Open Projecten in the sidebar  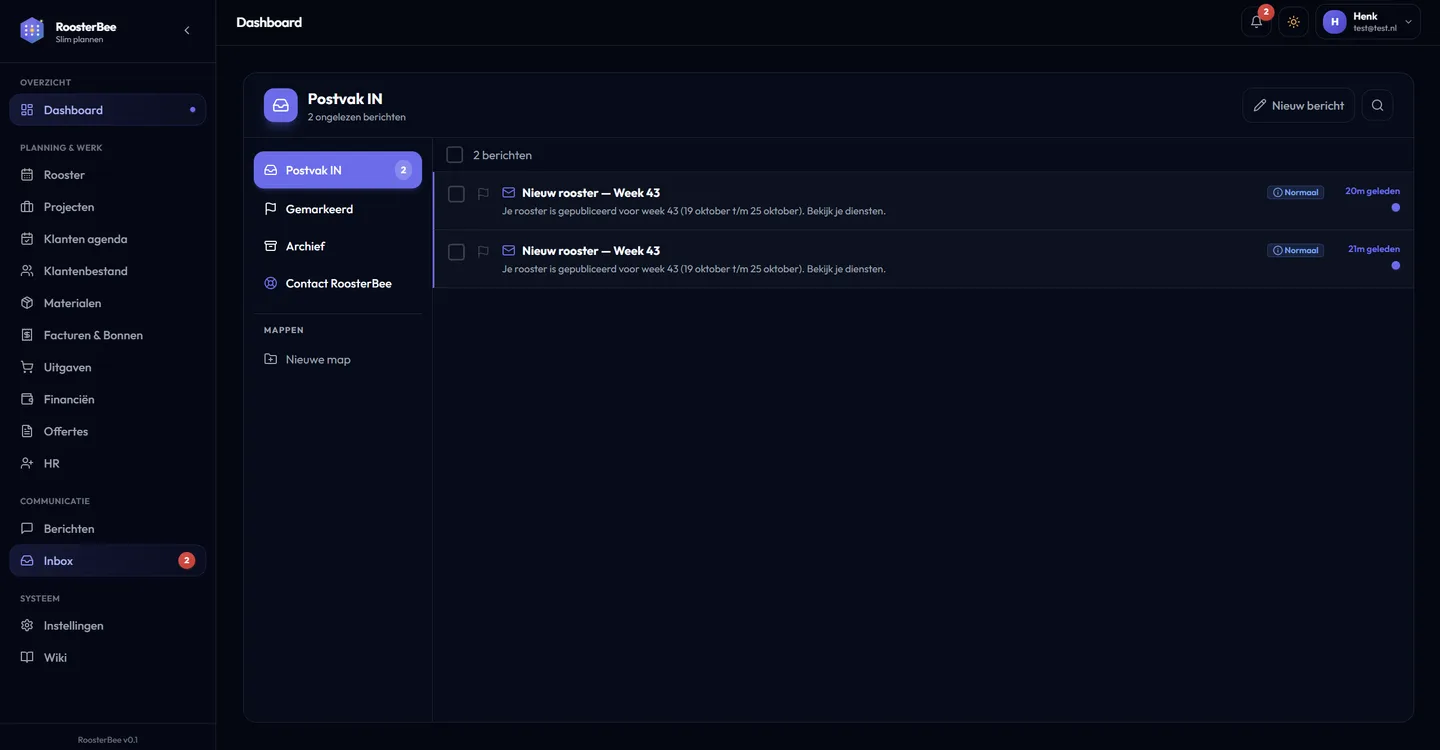coord(108,207)
